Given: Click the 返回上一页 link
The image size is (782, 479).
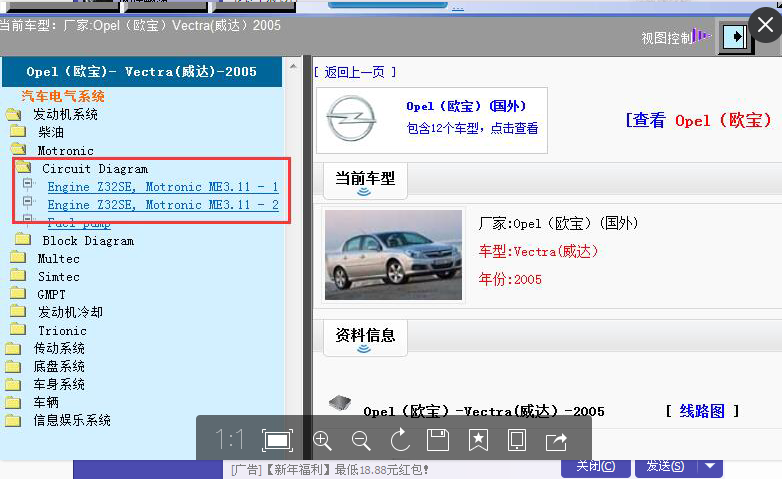Looking at the screenshot, I should (x=355, y=72).
